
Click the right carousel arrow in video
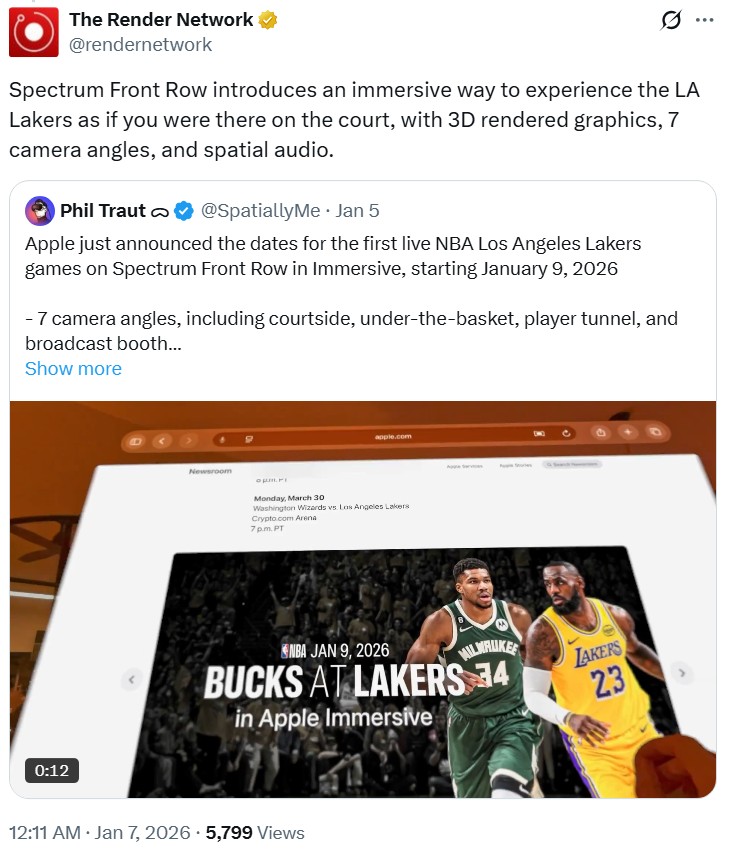click(682, 673)
